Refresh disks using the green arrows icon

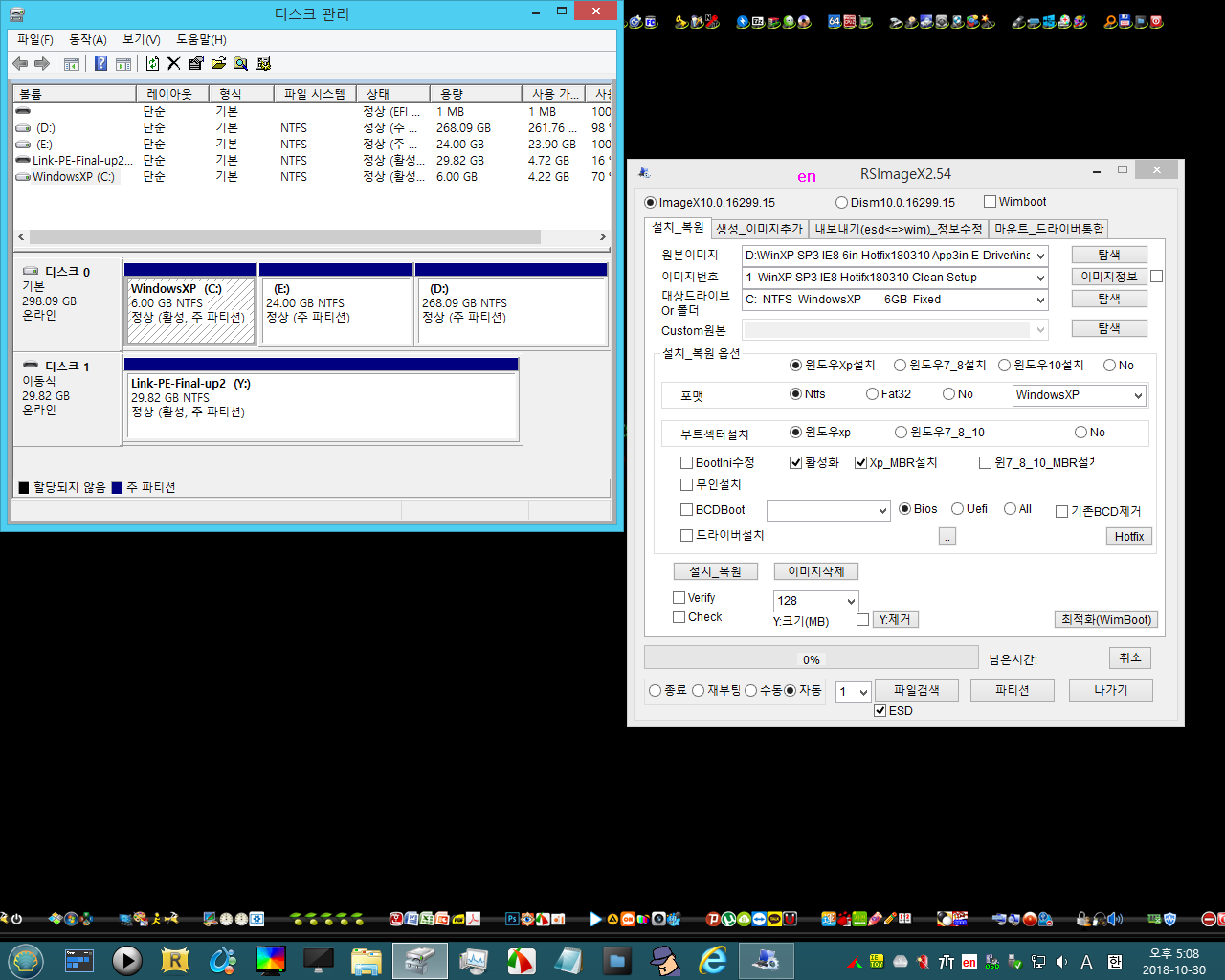click(152, 63)
